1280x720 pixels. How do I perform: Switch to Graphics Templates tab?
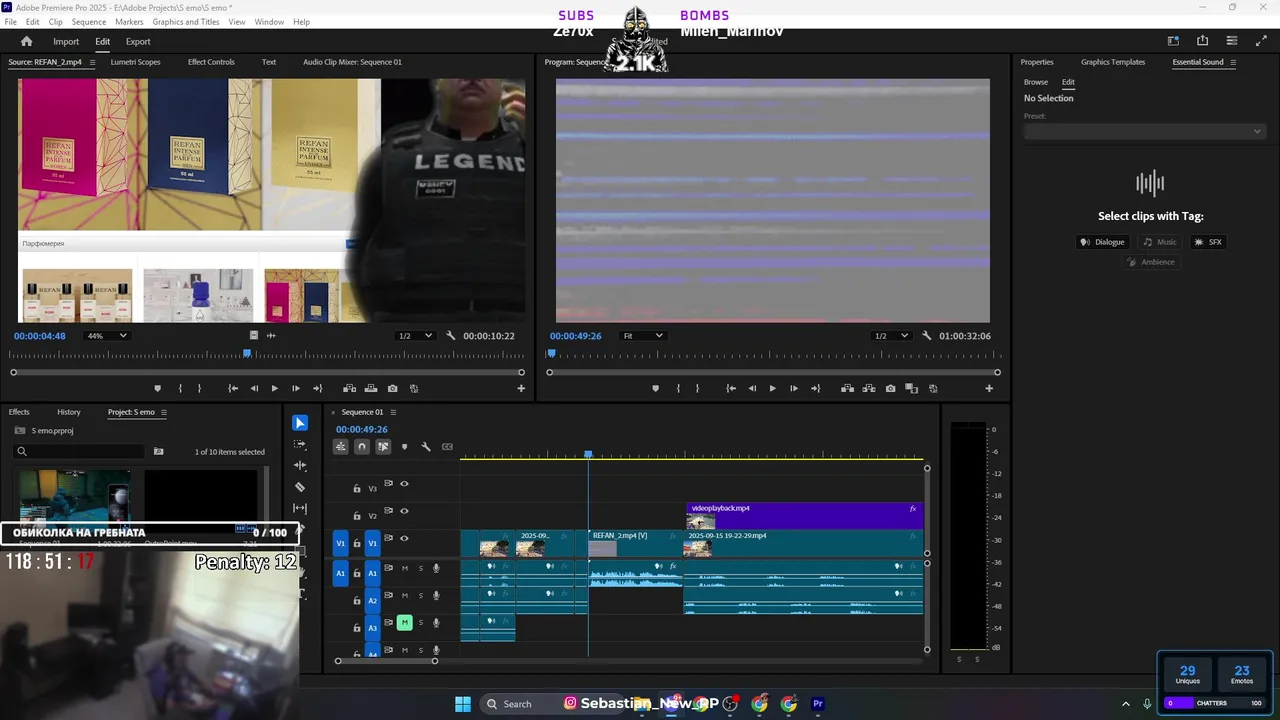[x=1113, y=62]
